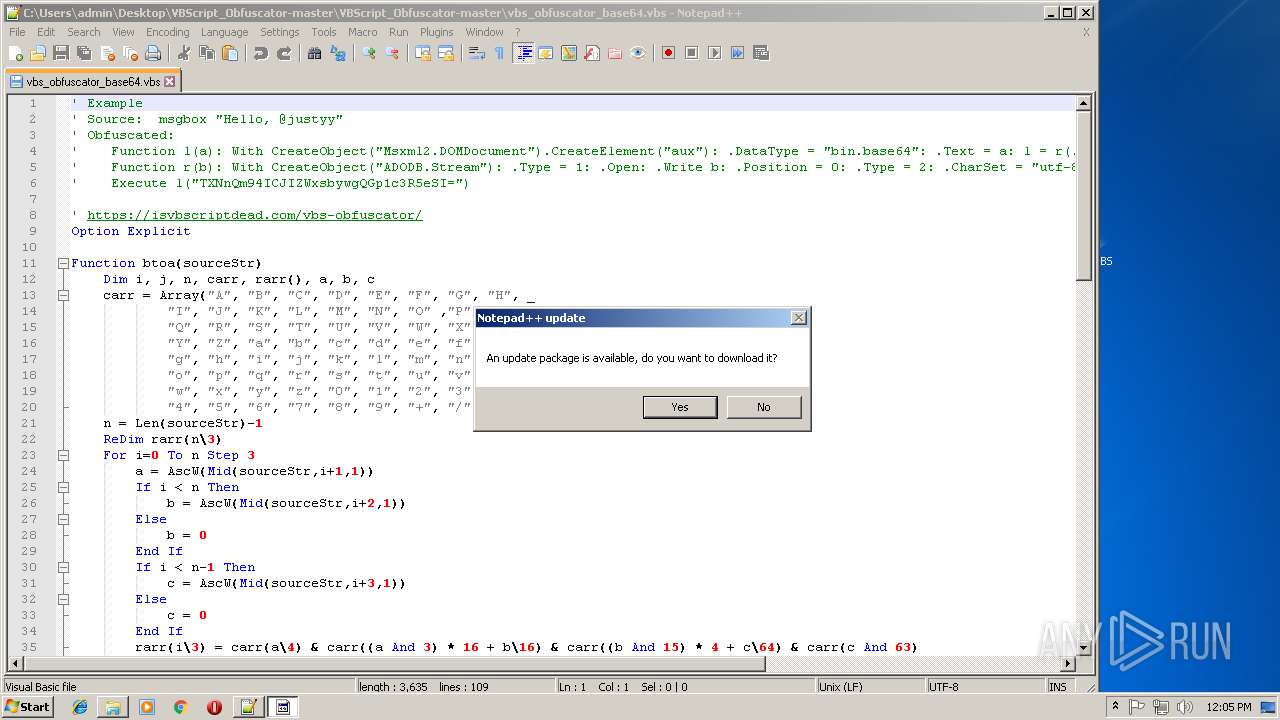Open Chrome from taskbar
The height and width of the screenshot is (720, 1280).
181,707
